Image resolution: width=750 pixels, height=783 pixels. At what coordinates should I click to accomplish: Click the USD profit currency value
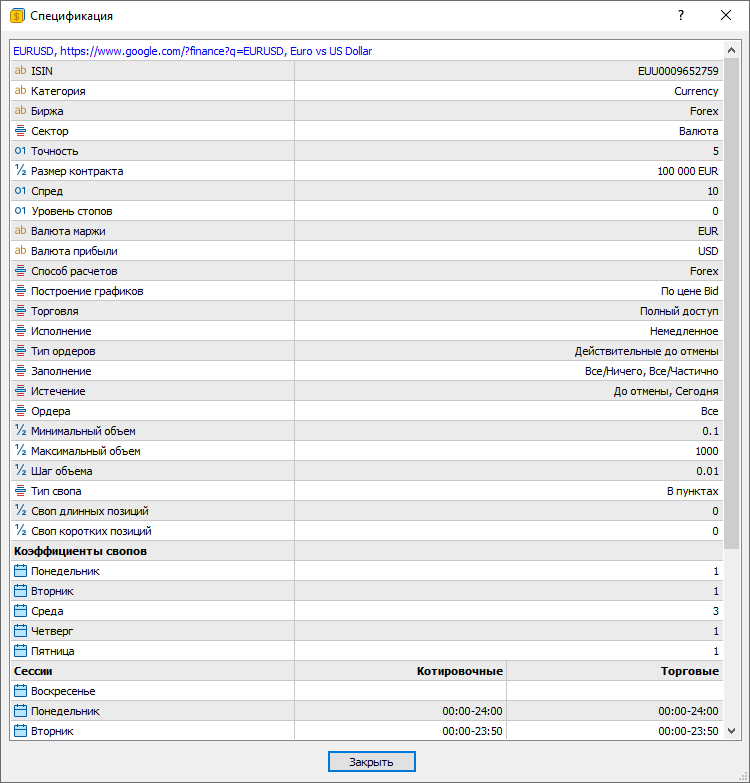pos(708,251)
